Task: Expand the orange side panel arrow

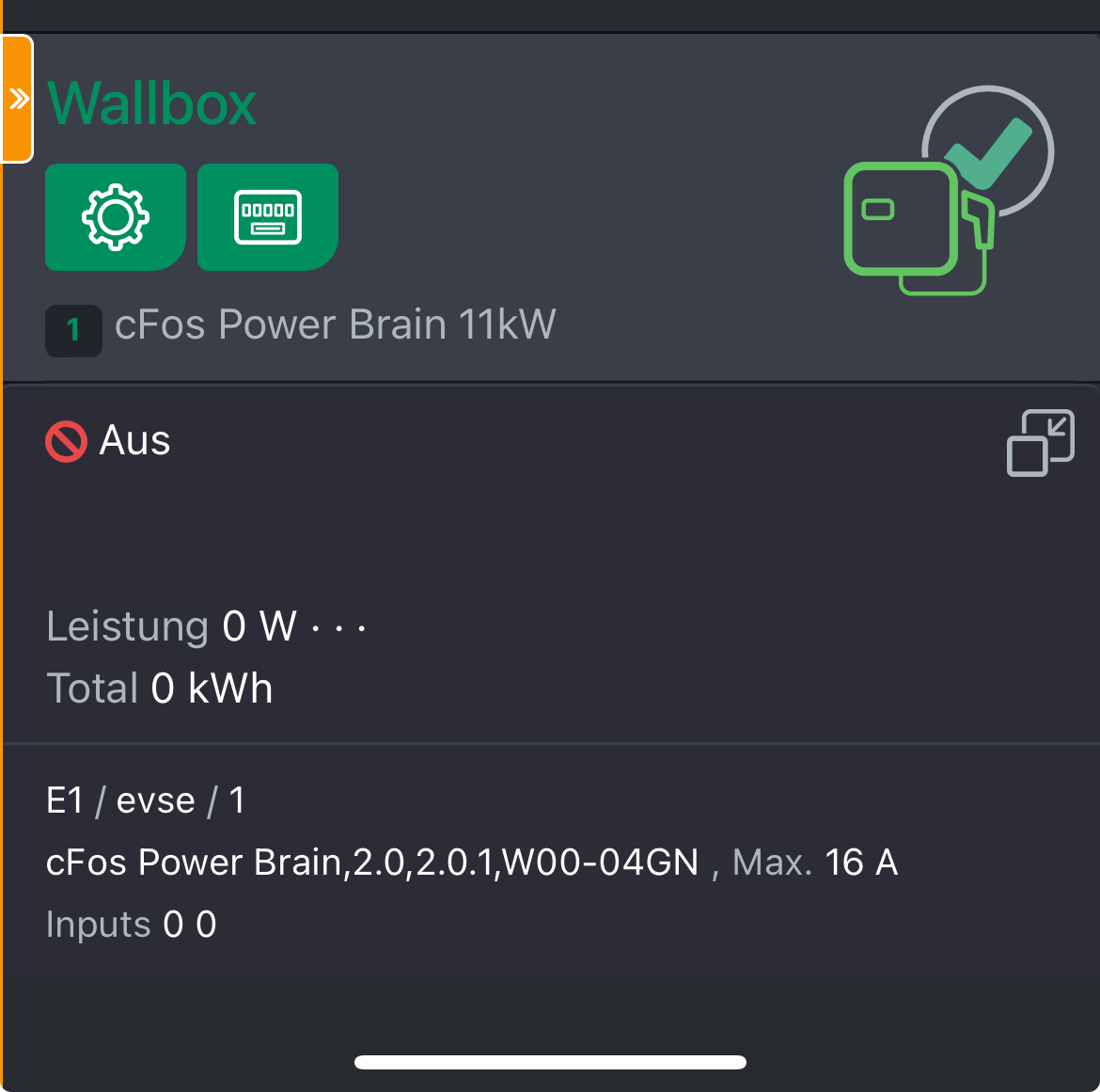Action: click(18, 99)
